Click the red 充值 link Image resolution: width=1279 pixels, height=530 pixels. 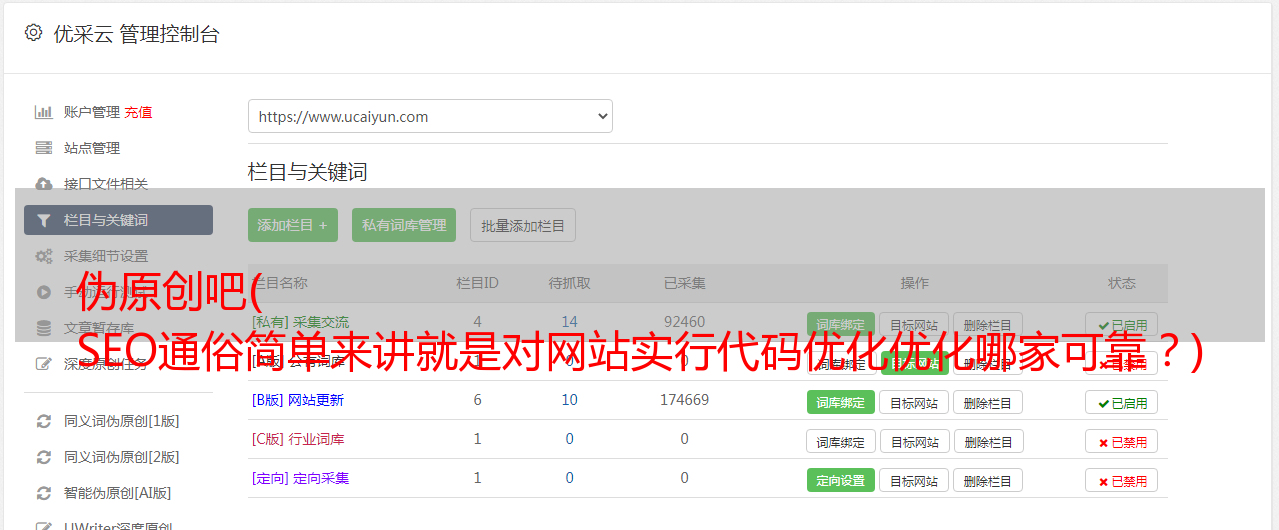(x=139, y=112)
